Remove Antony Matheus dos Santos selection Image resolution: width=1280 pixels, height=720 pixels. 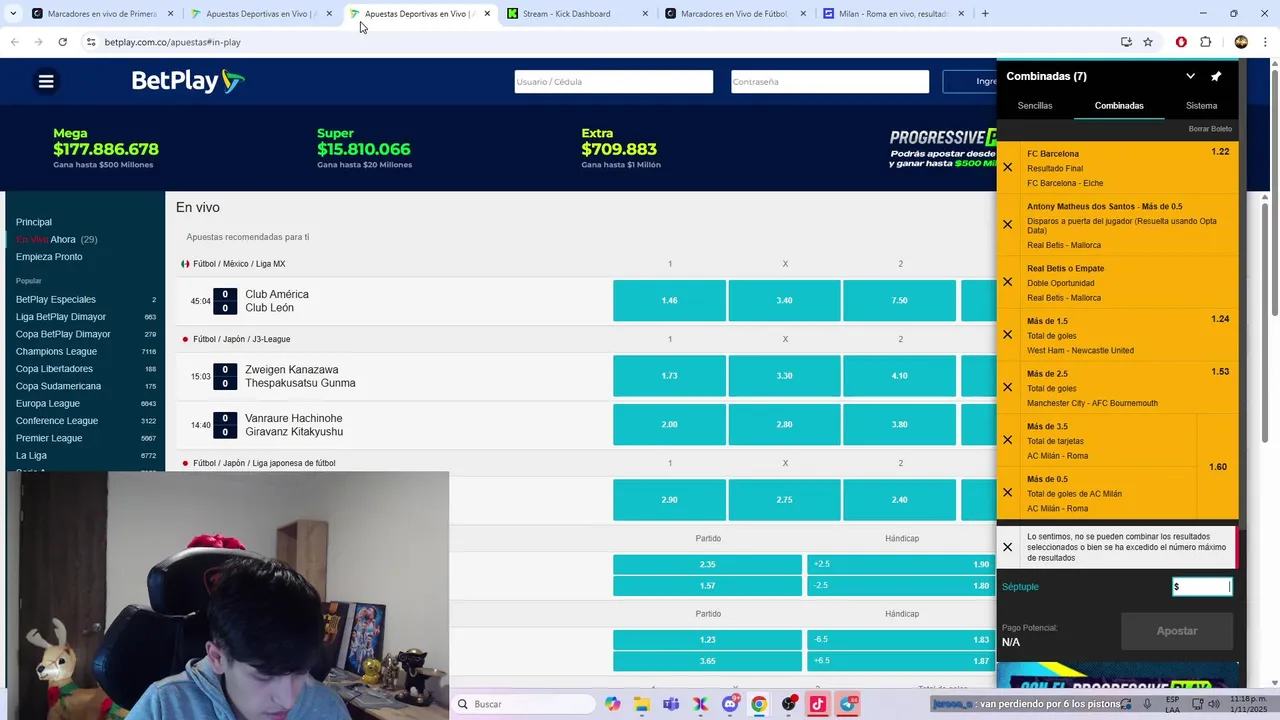tap(1007, 225)
